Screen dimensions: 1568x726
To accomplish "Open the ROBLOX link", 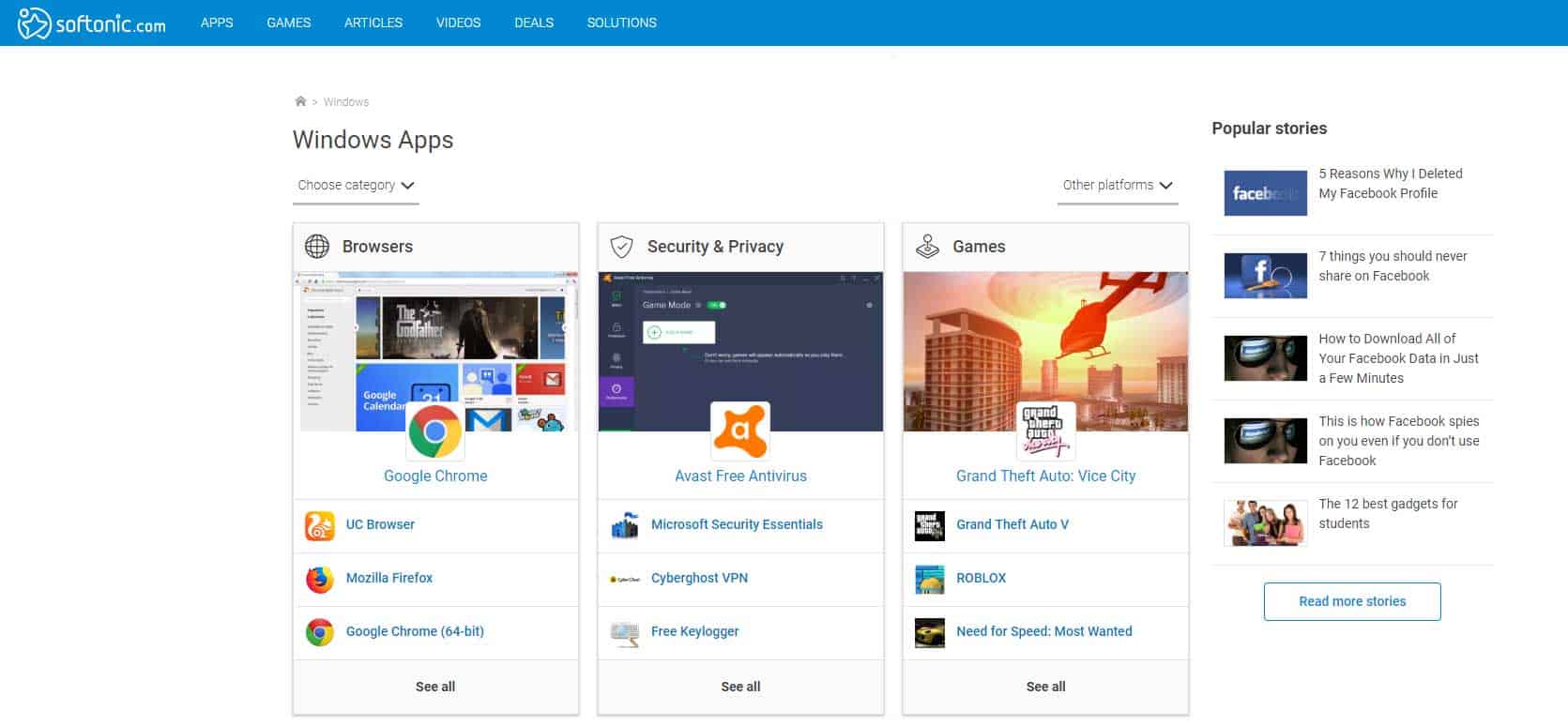I will [981, 578].
